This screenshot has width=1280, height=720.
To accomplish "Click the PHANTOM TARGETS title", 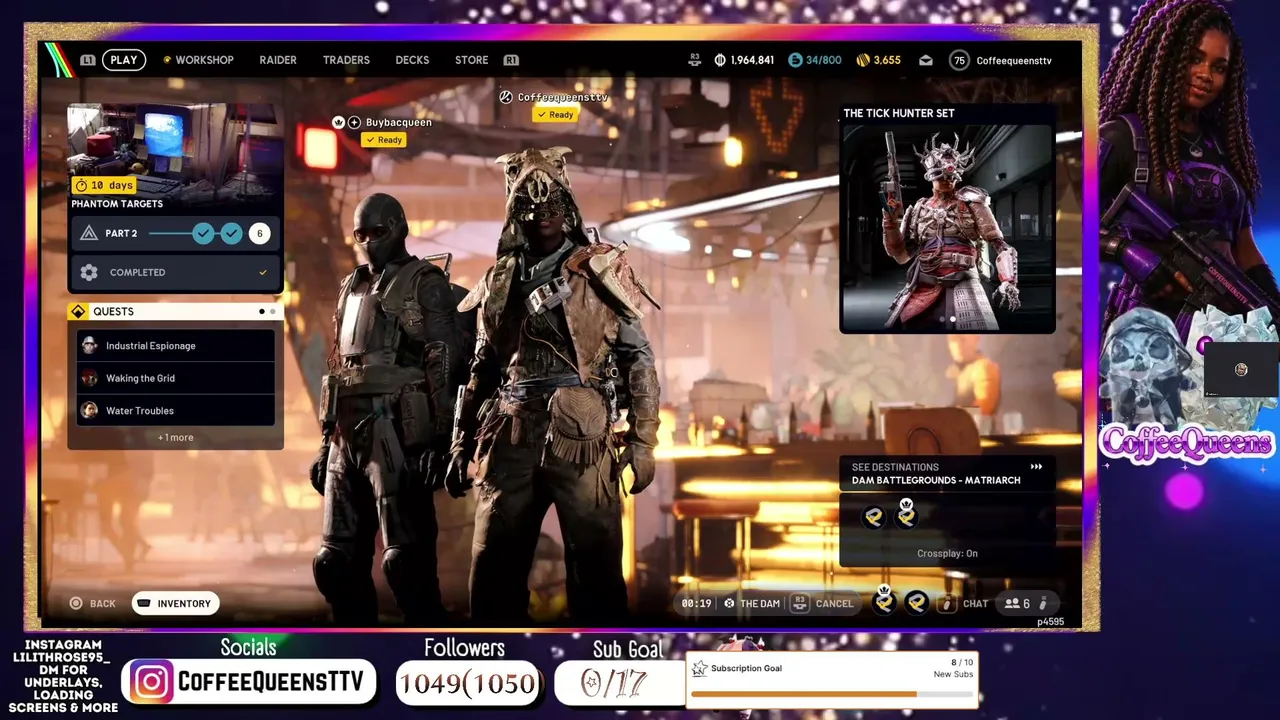I will click(x=117, y=204).
